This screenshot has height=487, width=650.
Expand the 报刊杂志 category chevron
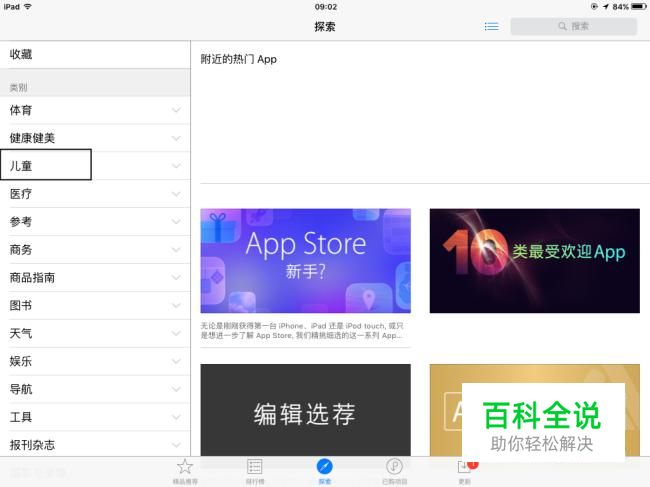(x=176, y=445)
